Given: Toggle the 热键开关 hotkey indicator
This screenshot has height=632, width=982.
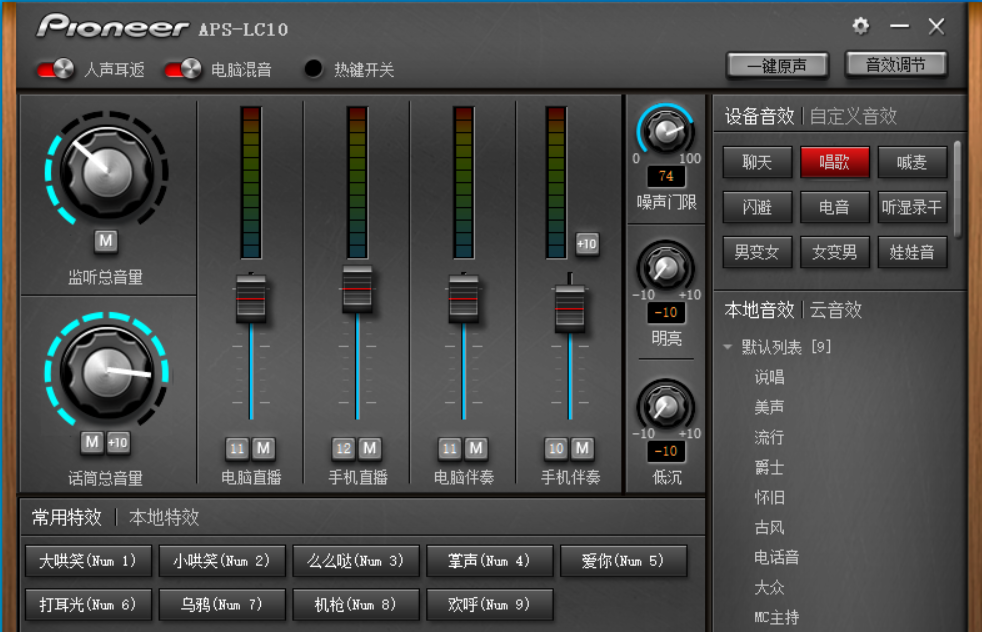Looking at the screenshot, I should pyautogui.click(x=313, y=69).
